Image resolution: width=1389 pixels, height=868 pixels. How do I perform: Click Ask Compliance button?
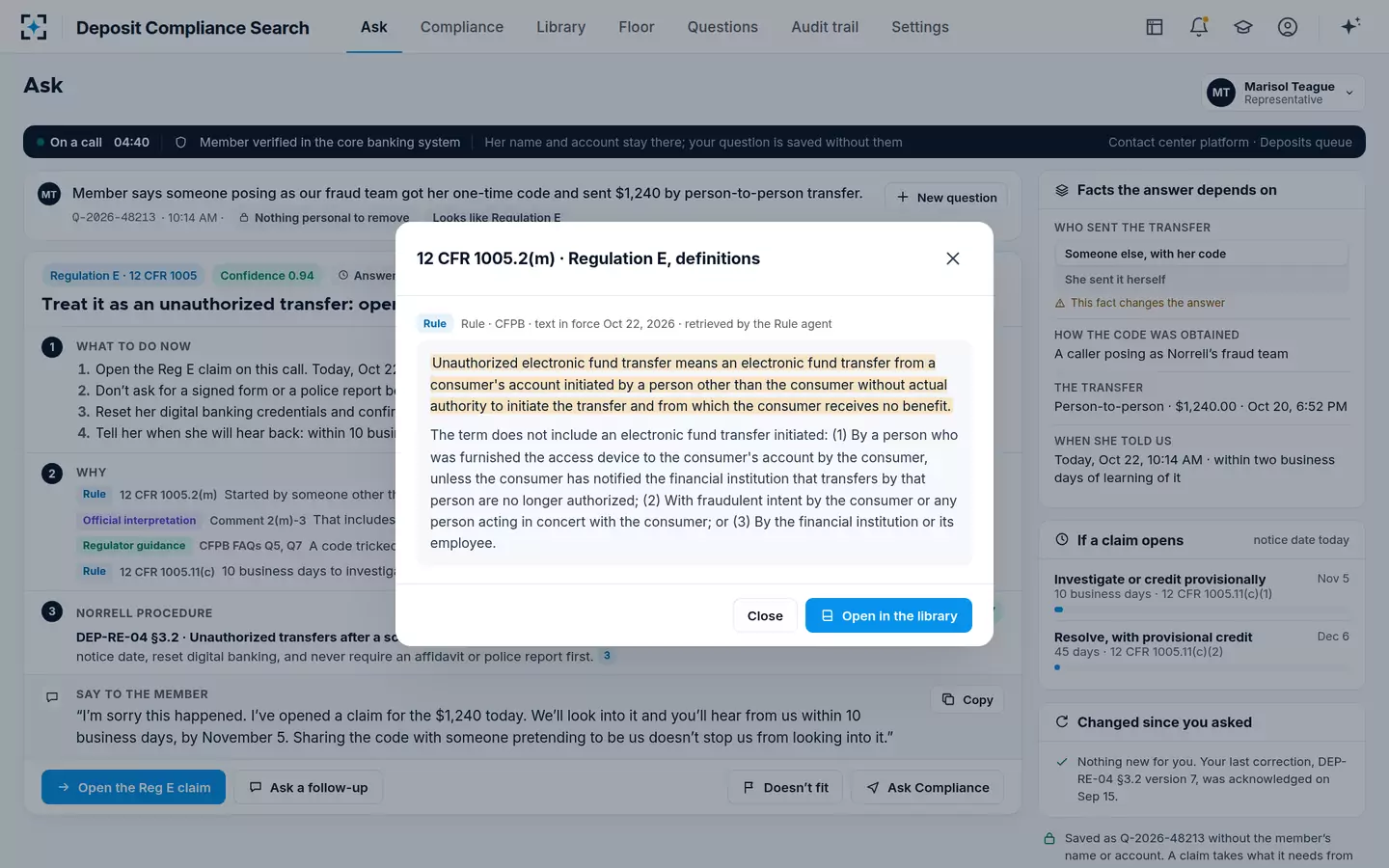(x=927, y=787)
